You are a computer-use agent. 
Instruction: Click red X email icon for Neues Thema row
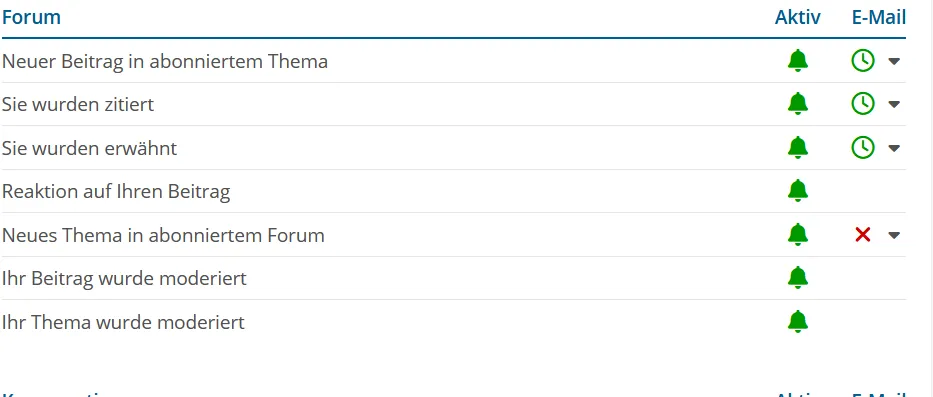863,235
